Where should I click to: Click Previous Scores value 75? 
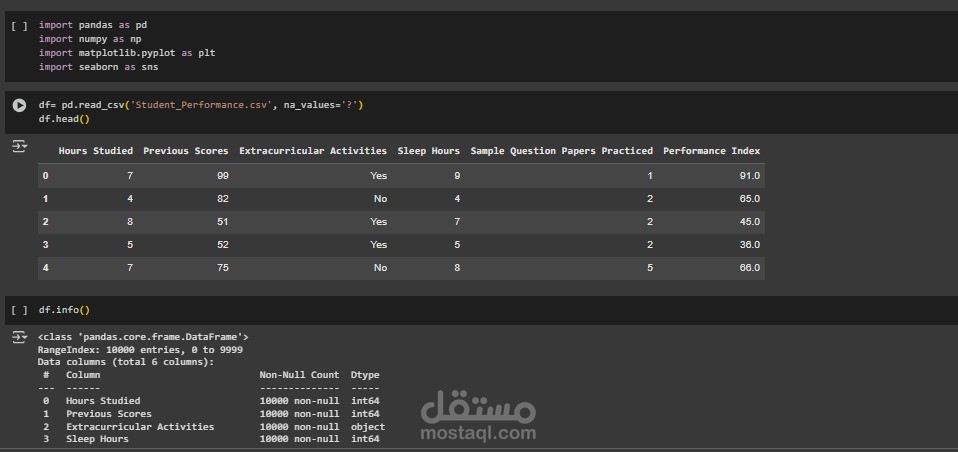pos(222,268)
